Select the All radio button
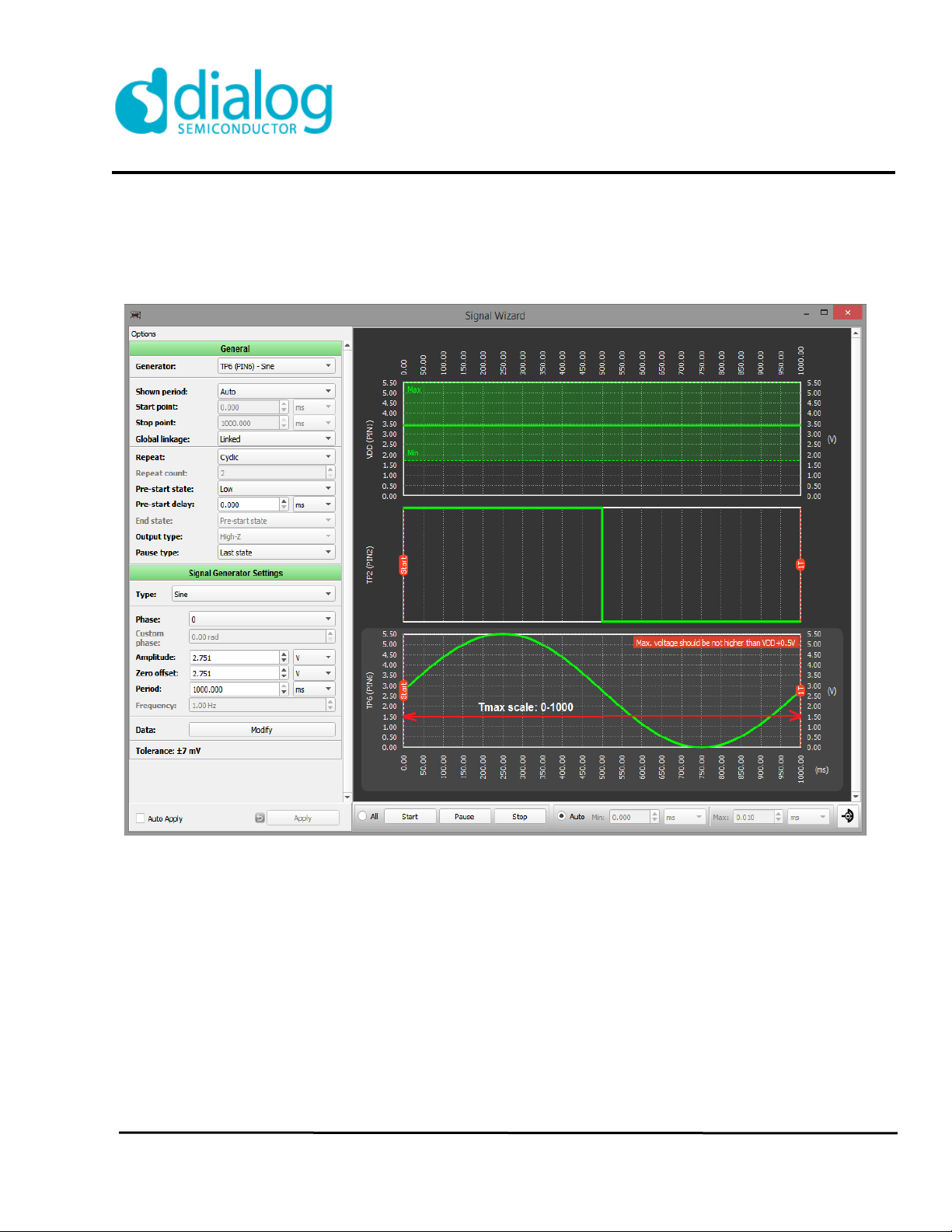The image size is (952, 1232). tap(362, 816)
